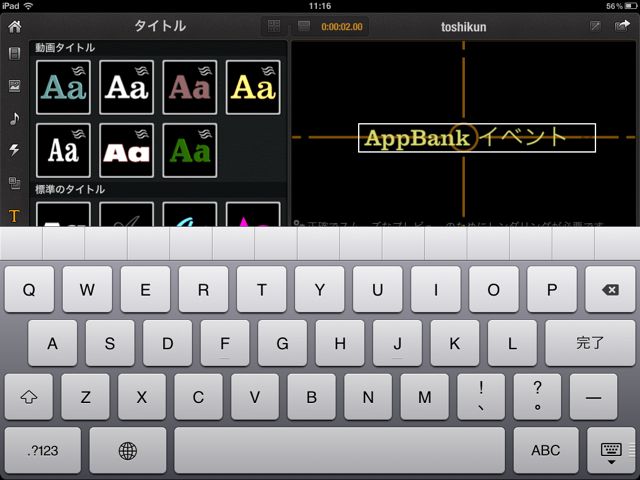Tap the G key
640x480 pixels.
point(282,343)
